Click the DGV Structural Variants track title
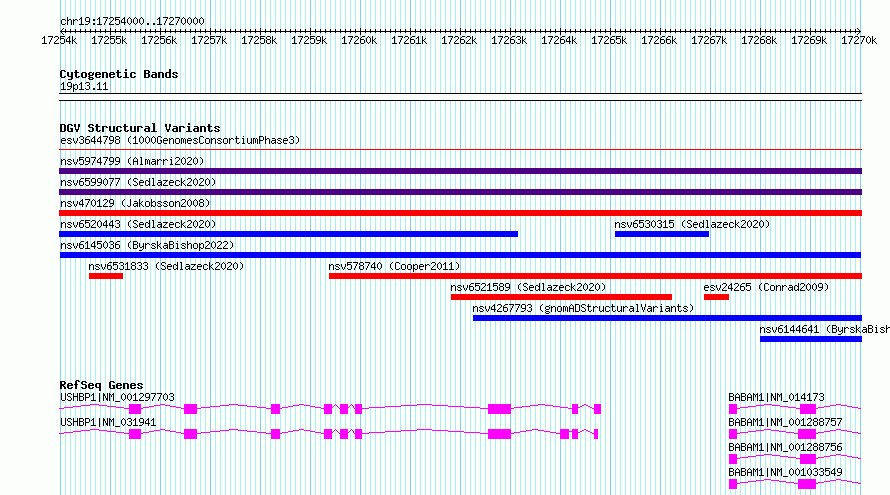Image resolution: width=890 pixels, height=495 pixels. [x=140, y=128]
